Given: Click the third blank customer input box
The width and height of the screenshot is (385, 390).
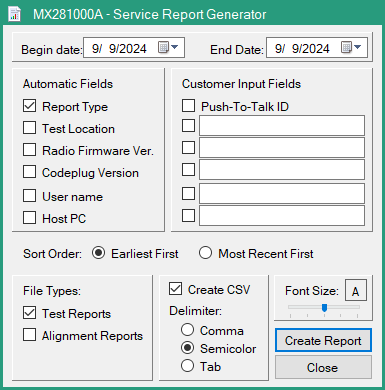Looking at the screenshot, I should tap(282, 170).
